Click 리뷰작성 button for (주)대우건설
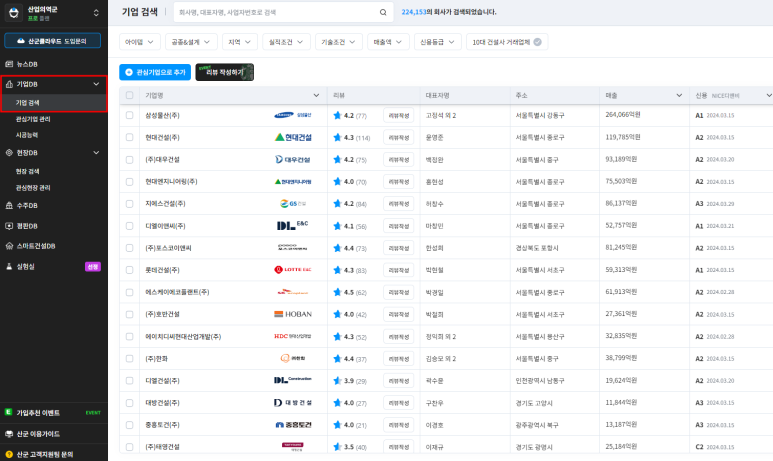Image resolution: width=773 pixels, height=461 pixels. coord(398,160)
